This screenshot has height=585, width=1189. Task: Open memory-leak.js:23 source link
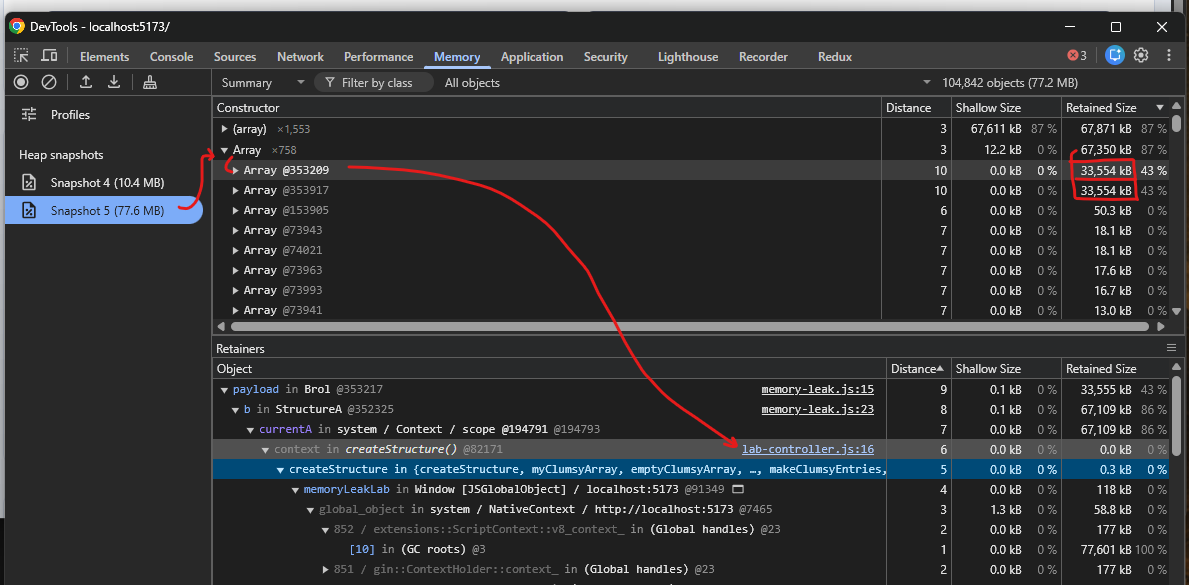(x=817, y=409)
